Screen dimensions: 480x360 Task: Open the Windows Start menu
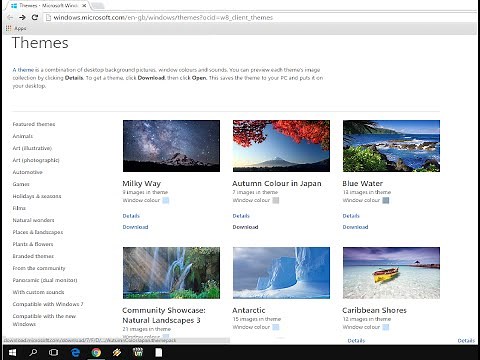12,352
